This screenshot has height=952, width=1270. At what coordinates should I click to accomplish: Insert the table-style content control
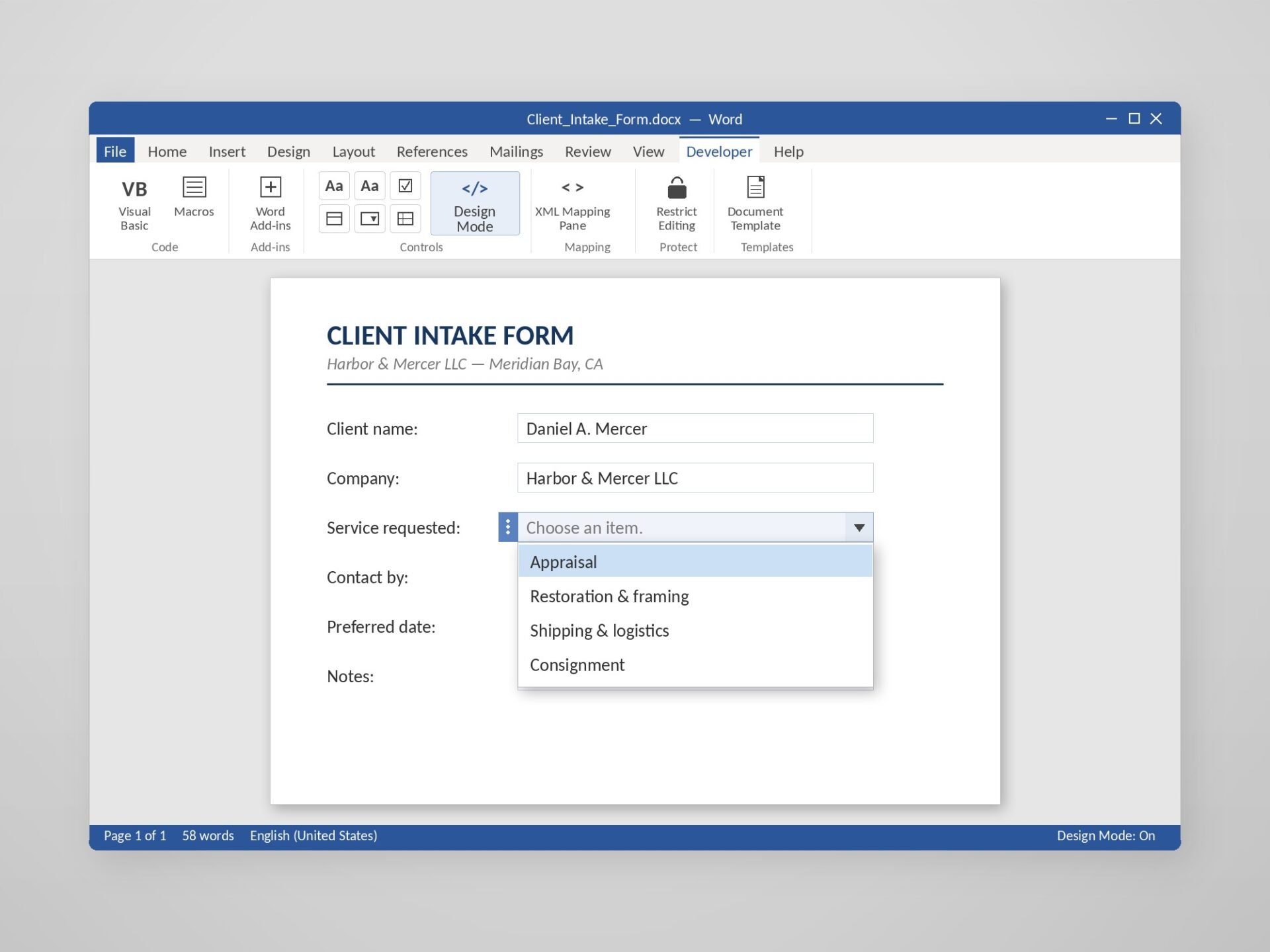[405, 219]
